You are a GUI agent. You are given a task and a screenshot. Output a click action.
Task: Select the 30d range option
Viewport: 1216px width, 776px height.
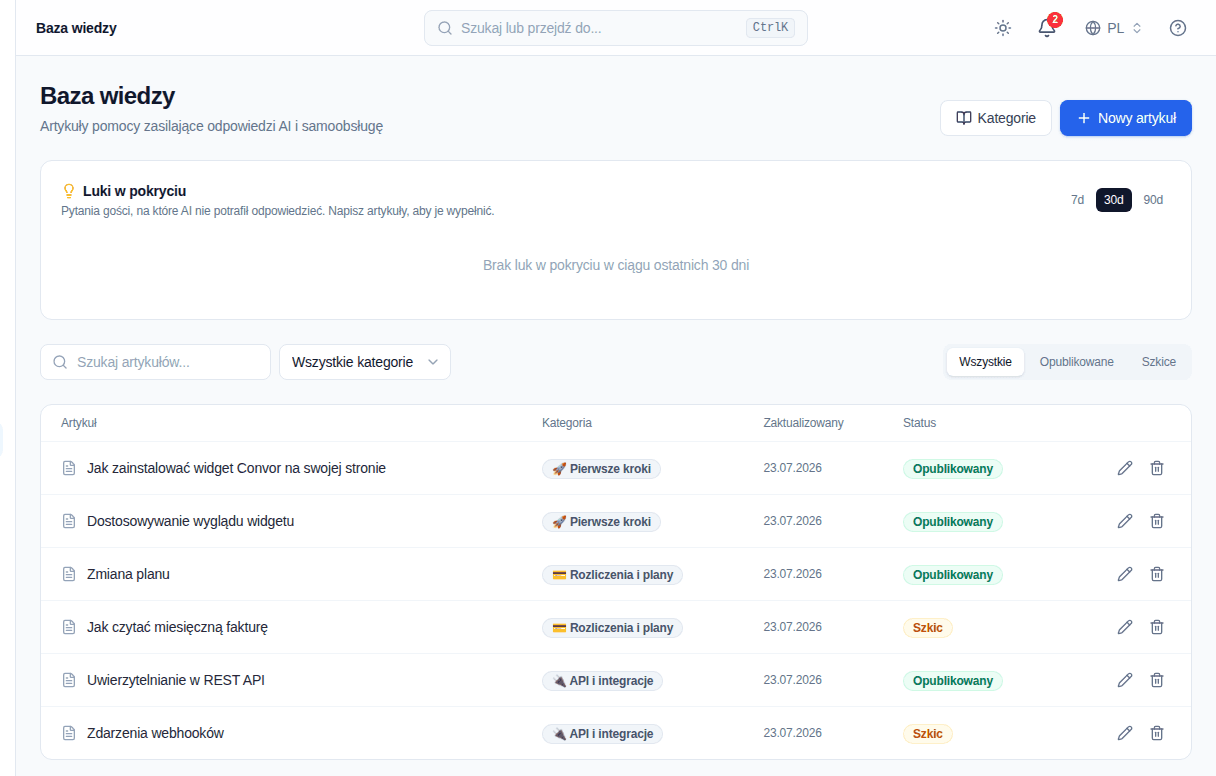pyautogui.click(x=1114, y=200)
